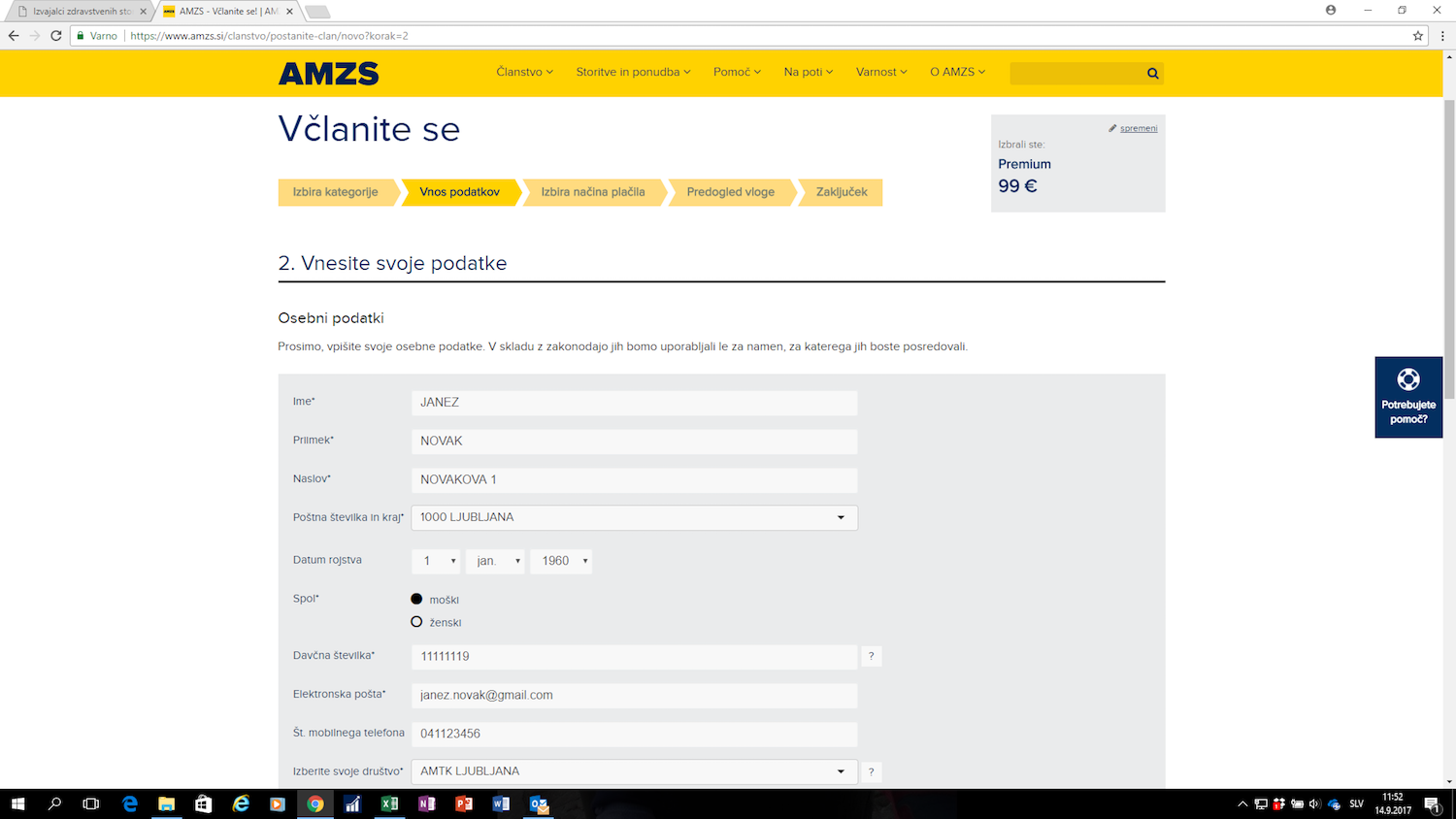Open Outlook from the Windows taskbar
This screenshot has width=1456, height=819.
click(539, 803)
